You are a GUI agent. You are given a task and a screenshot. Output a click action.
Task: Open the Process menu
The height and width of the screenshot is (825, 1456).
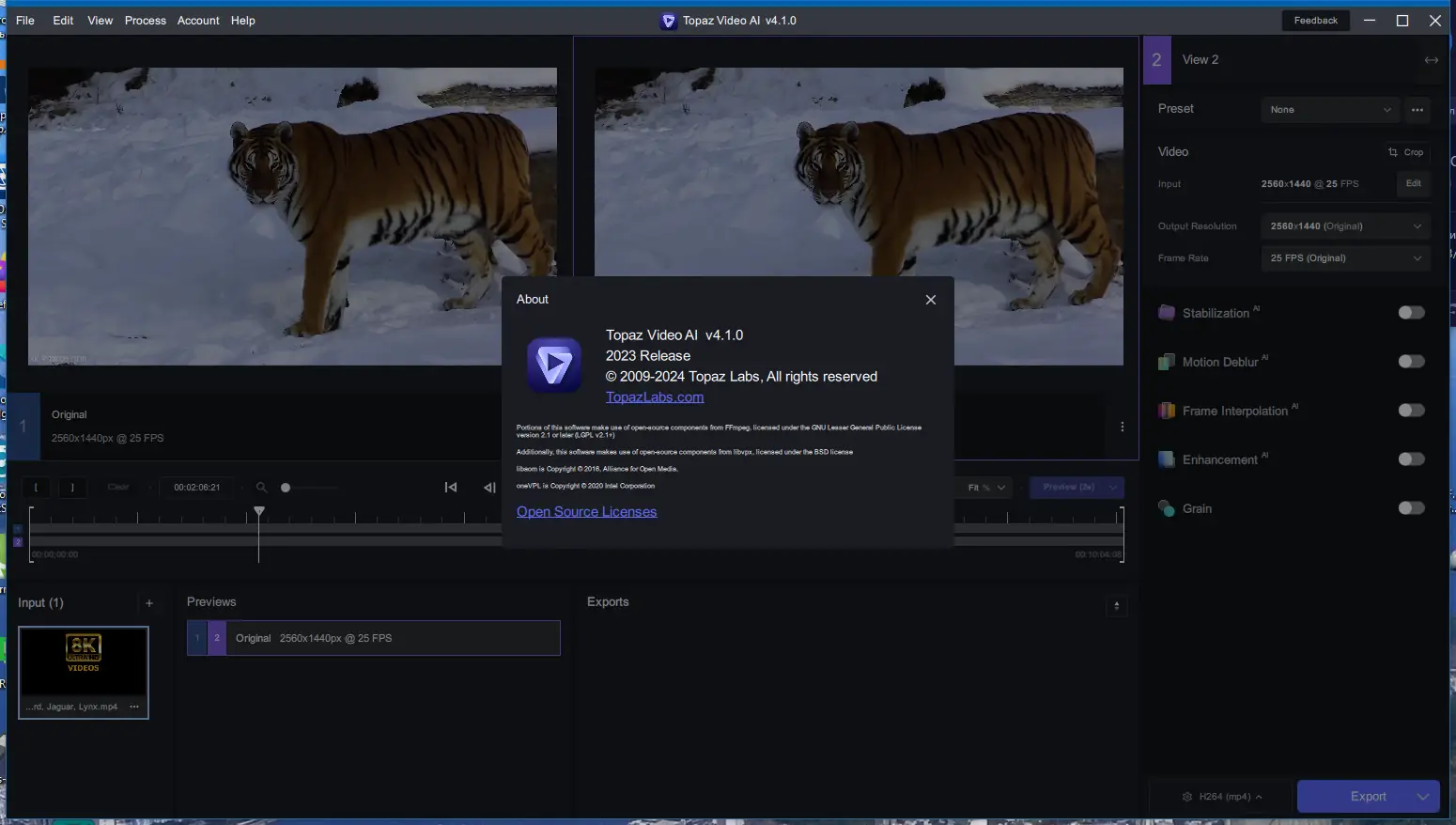(146, 21)
